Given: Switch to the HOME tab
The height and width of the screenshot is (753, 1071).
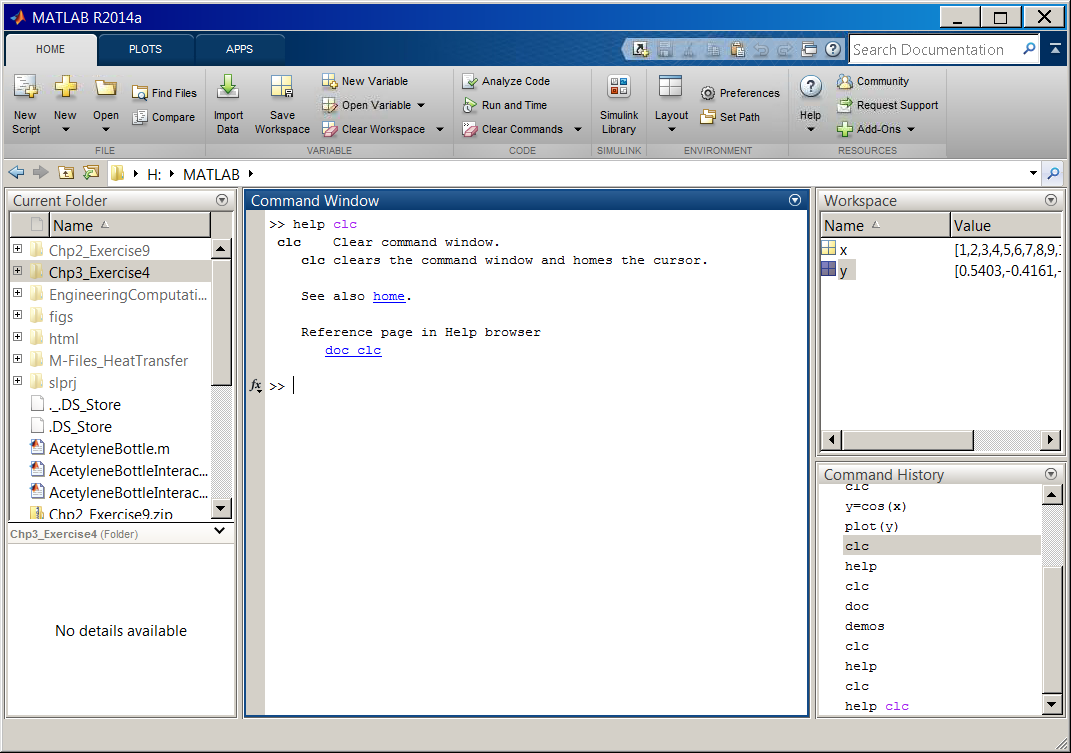Looking at the screenshot, I should pyautogui.click(x=51, y=49).
